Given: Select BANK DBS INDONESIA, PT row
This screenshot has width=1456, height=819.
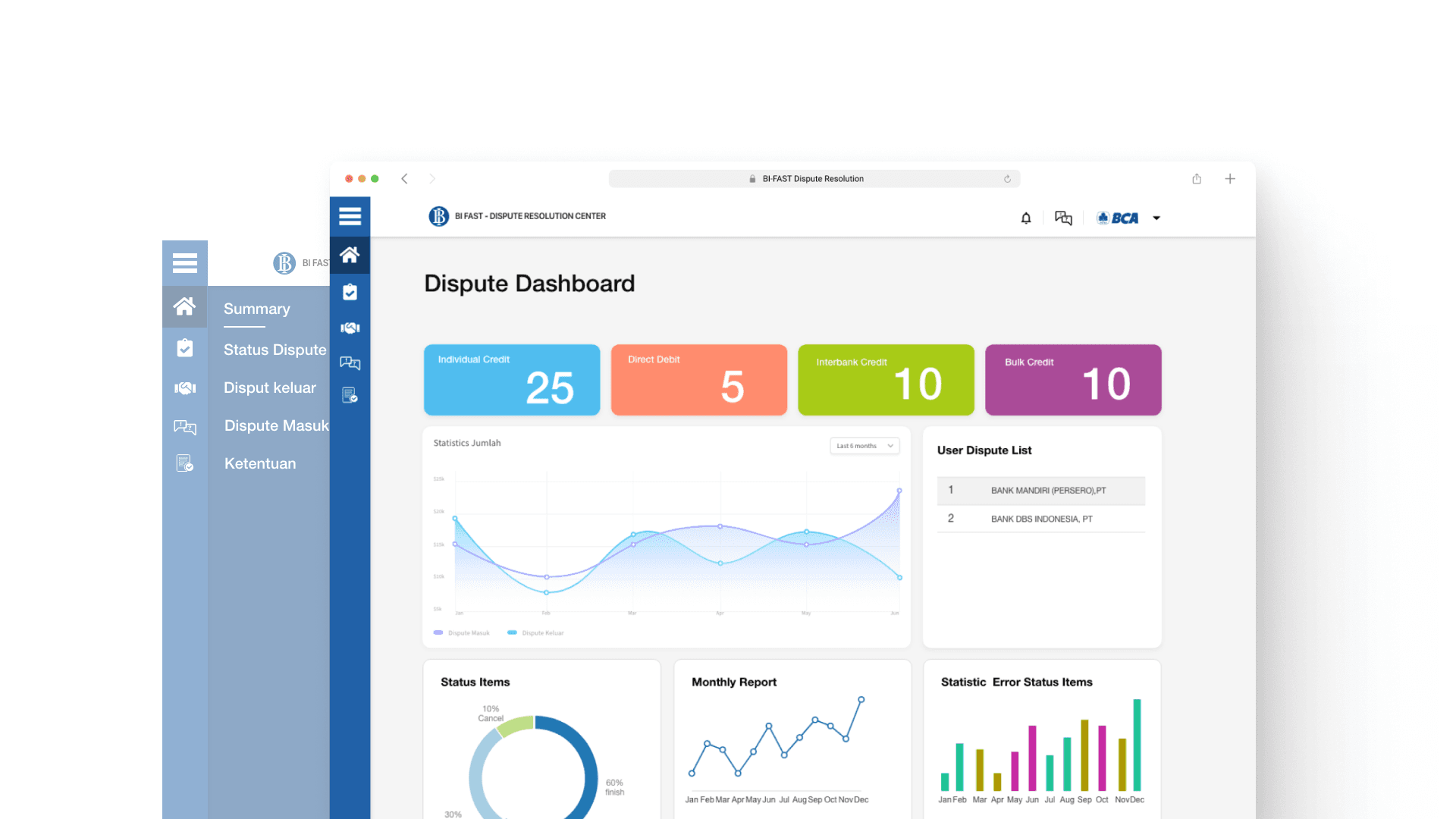Looking at the screenshot, I should tap(1041, 519).
